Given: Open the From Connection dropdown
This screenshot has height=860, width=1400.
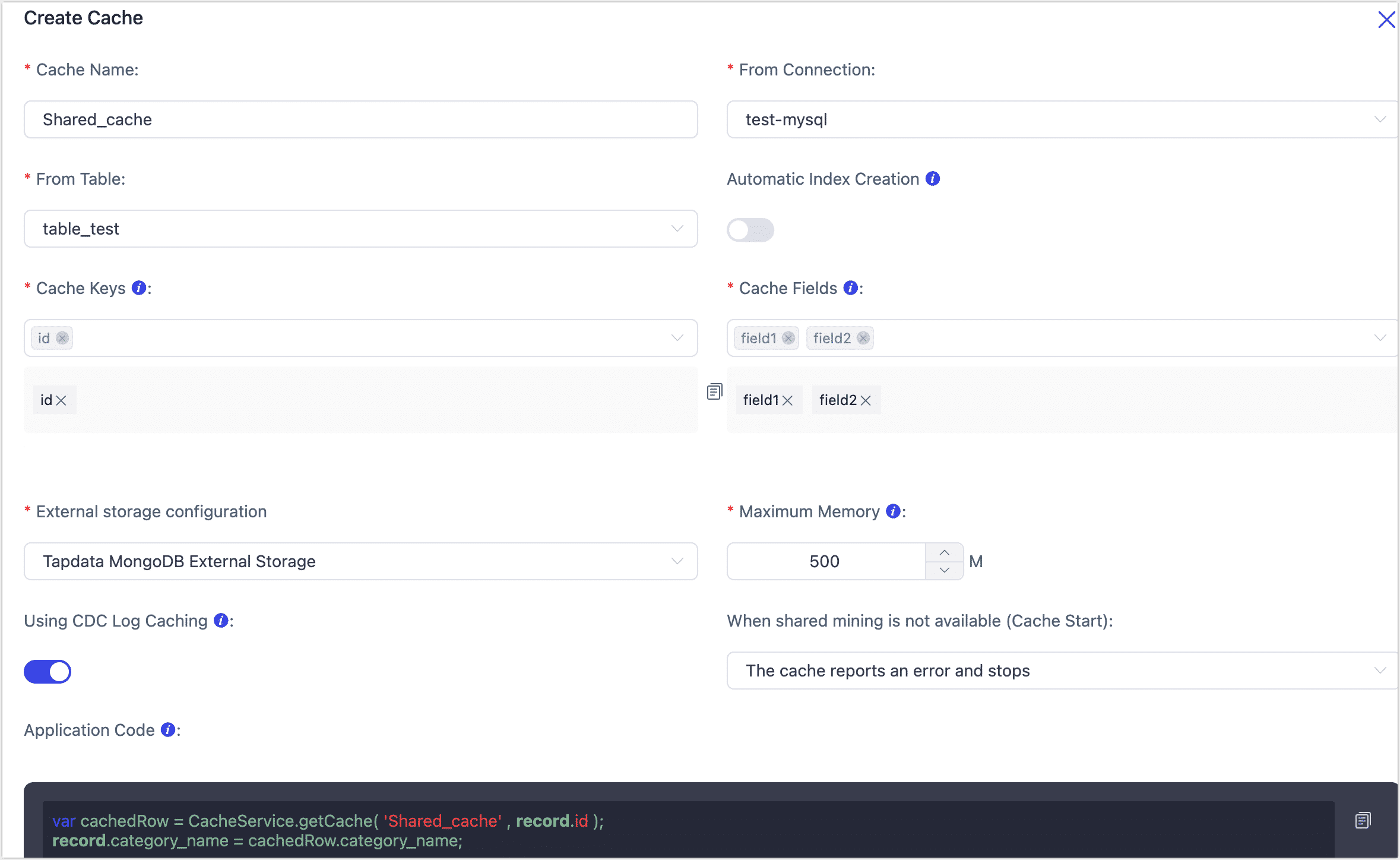Looking at the screenshot, I should click(x=1061, y=119).
